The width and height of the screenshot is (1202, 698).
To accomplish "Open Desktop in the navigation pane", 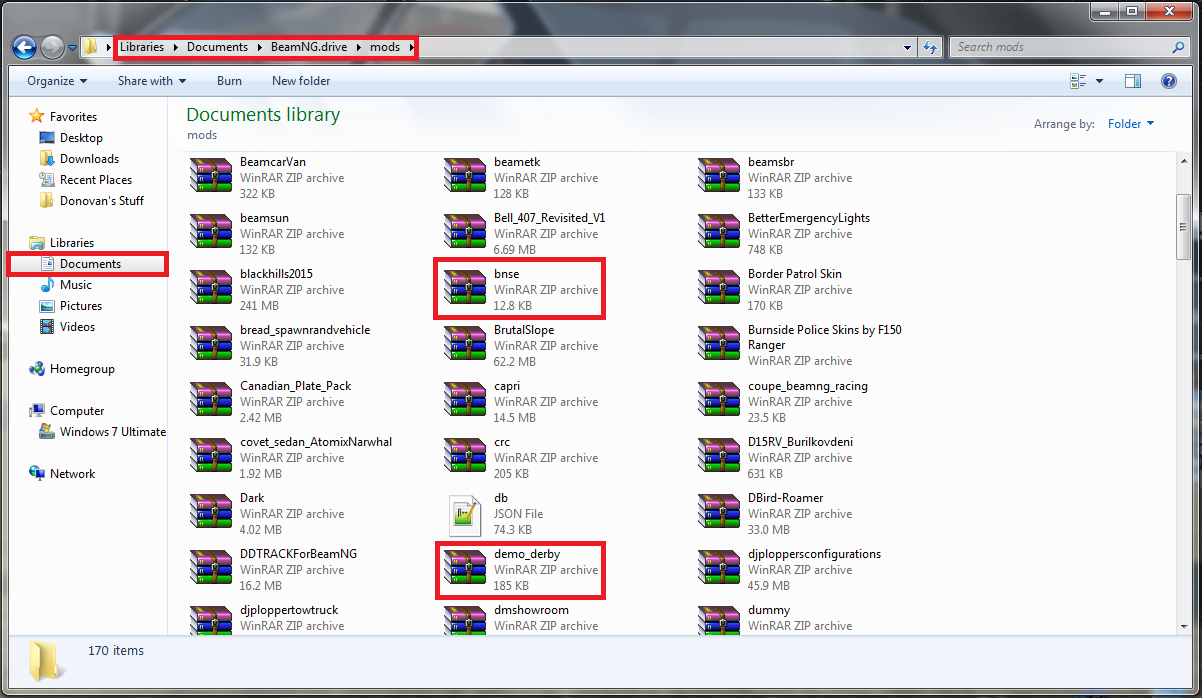I will pyautogui.click(x=81, y=138).
